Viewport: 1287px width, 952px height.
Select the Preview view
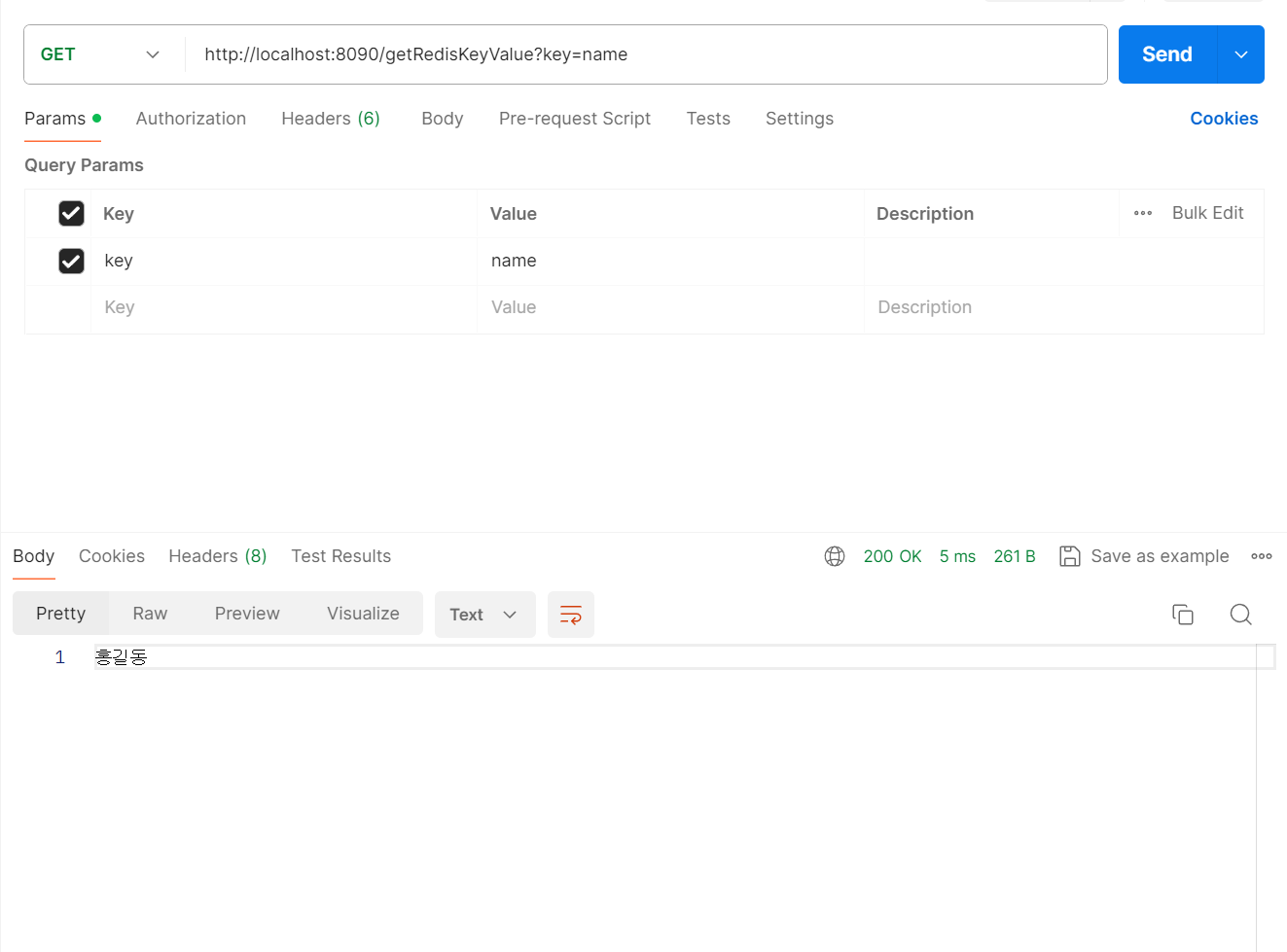coord(247,614)
